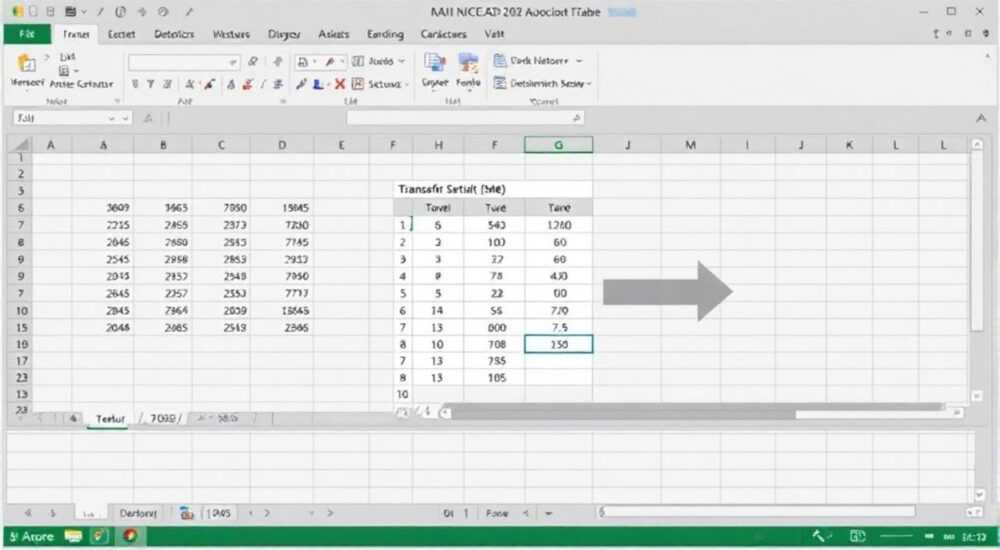
Task: Select the highlighted cell showing 150
Action: (558, 344)
